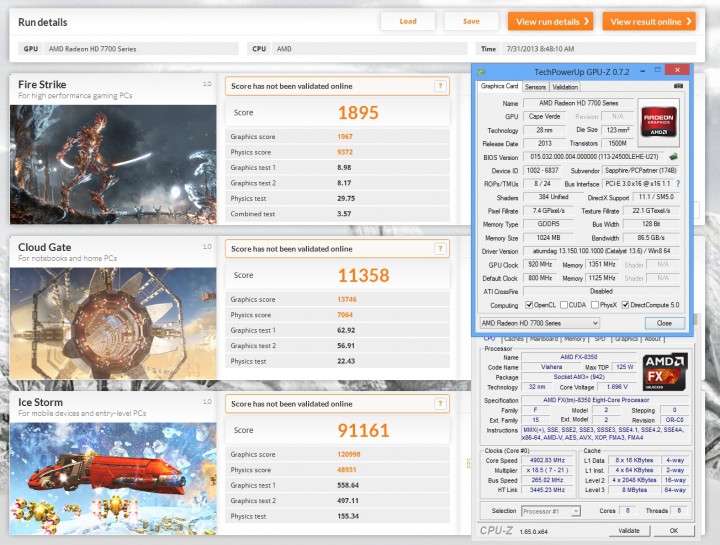The image size is (720, 545).
Task: Select the Caches tab in CPU-Z
Action: point(513,339)
